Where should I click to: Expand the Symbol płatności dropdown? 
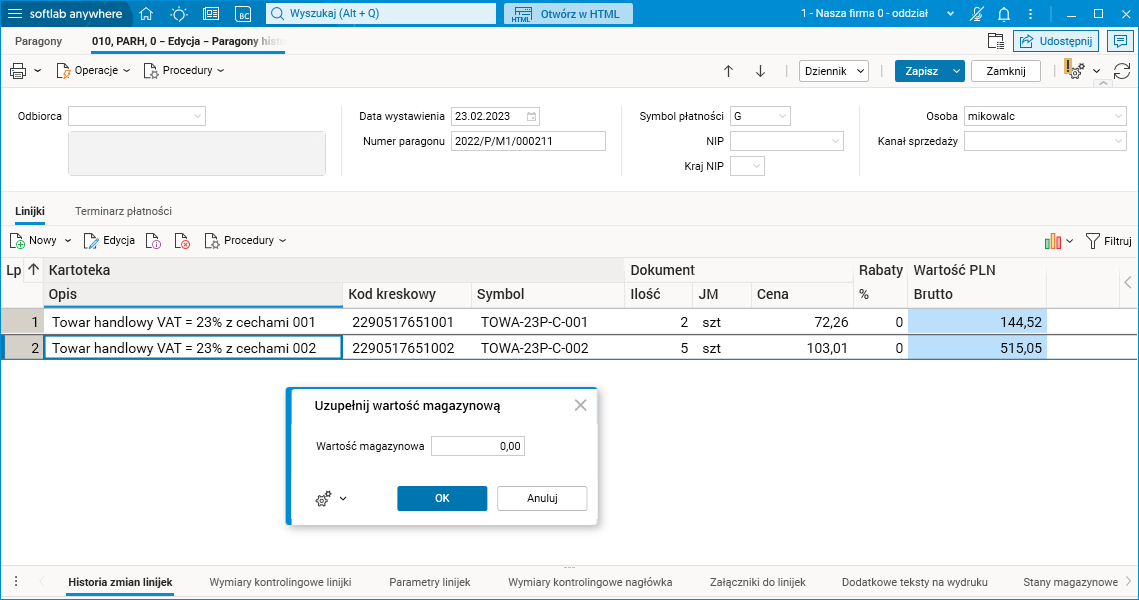(782, 116)
